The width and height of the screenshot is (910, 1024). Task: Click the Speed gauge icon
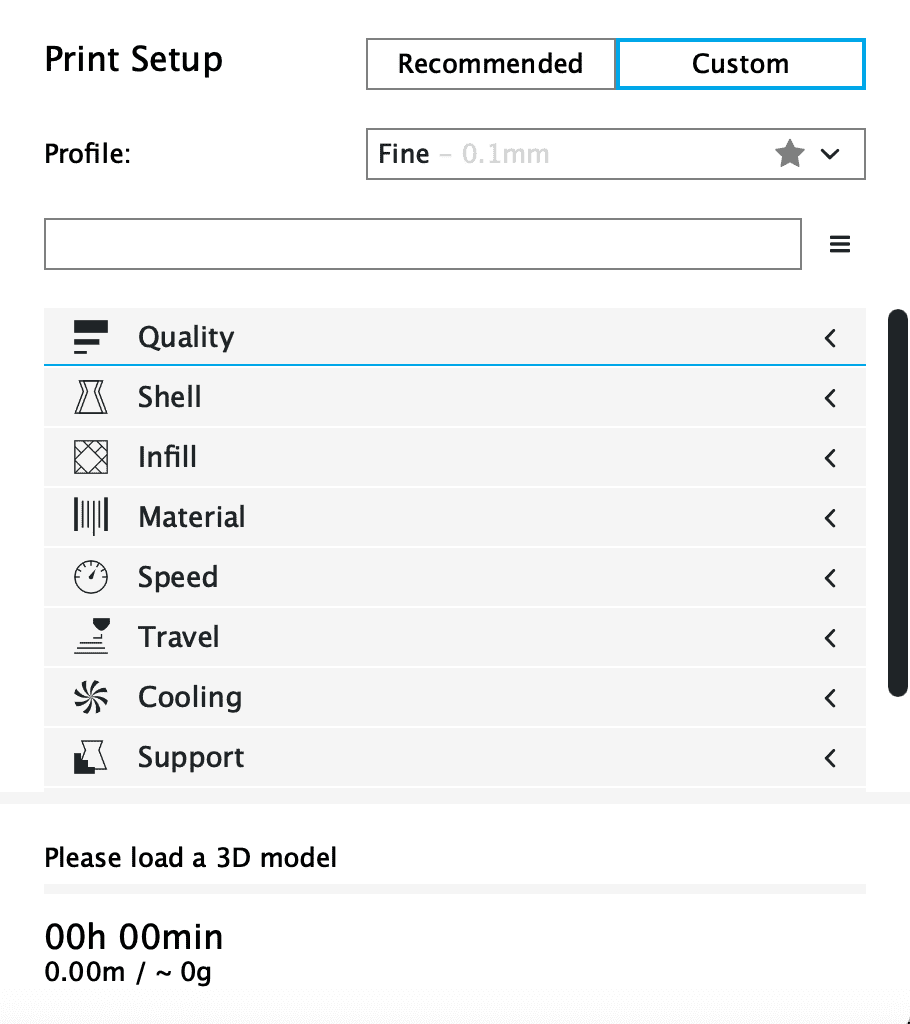pyautogui.click(x=91, y=577)
